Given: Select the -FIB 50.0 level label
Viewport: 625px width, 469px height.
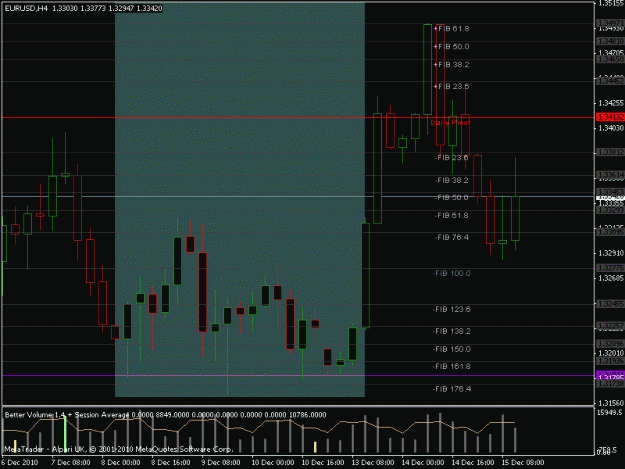Looking at the screenshot, I should click(x=451, y=198).
